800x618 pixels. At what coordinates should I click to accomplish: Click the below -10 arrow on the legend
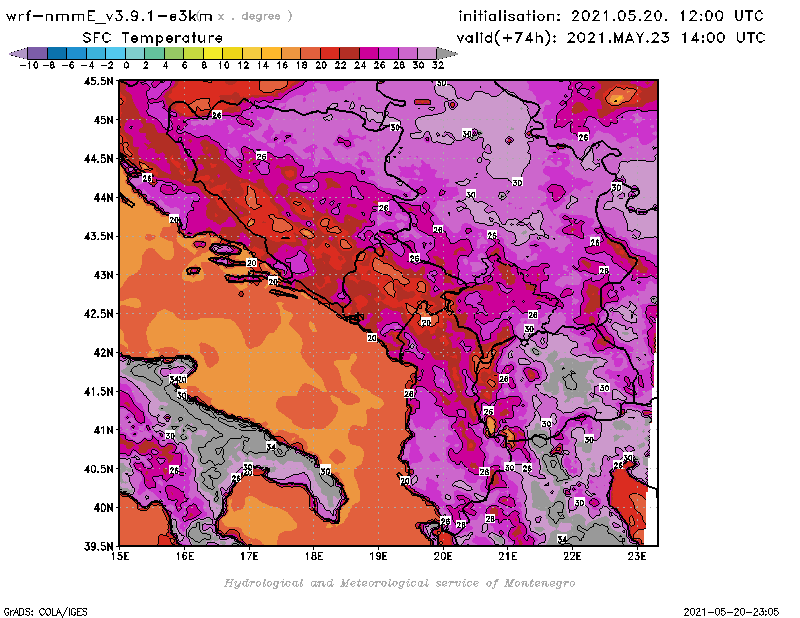coord(18,53)
